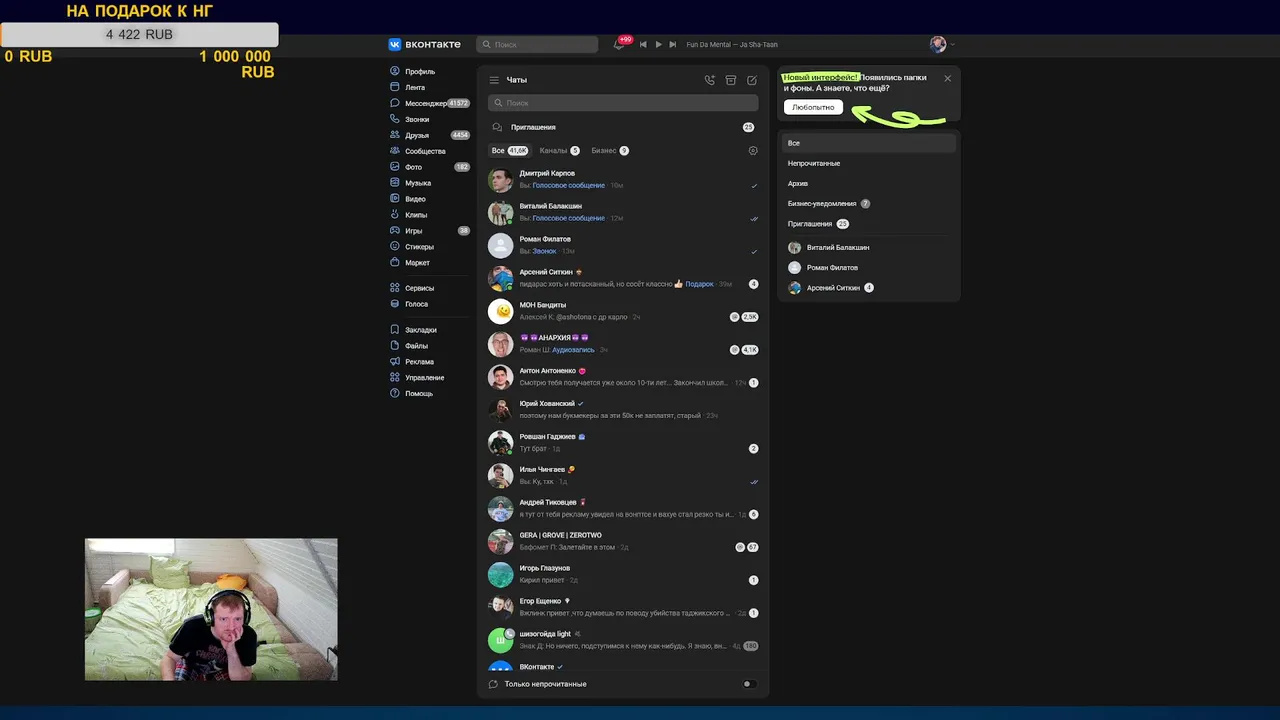Click the Подарок link in Арсений Ситкин chat
The height and width of the screenshot is (720, 1280).
click(x=699, y=284)
